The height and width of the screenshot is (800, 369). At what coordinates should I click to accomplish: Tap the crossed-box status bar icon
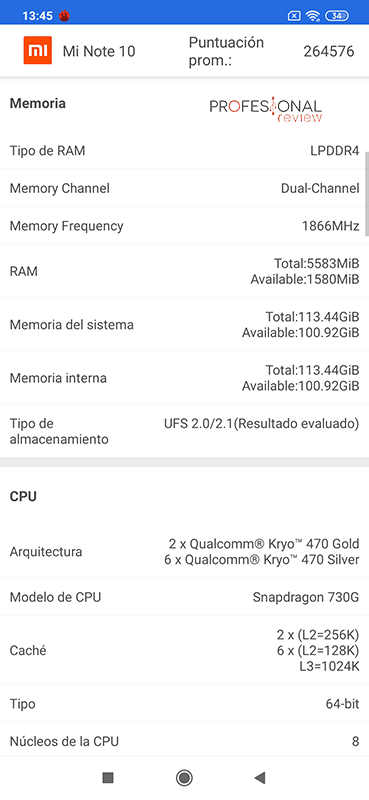pos(294,16)
